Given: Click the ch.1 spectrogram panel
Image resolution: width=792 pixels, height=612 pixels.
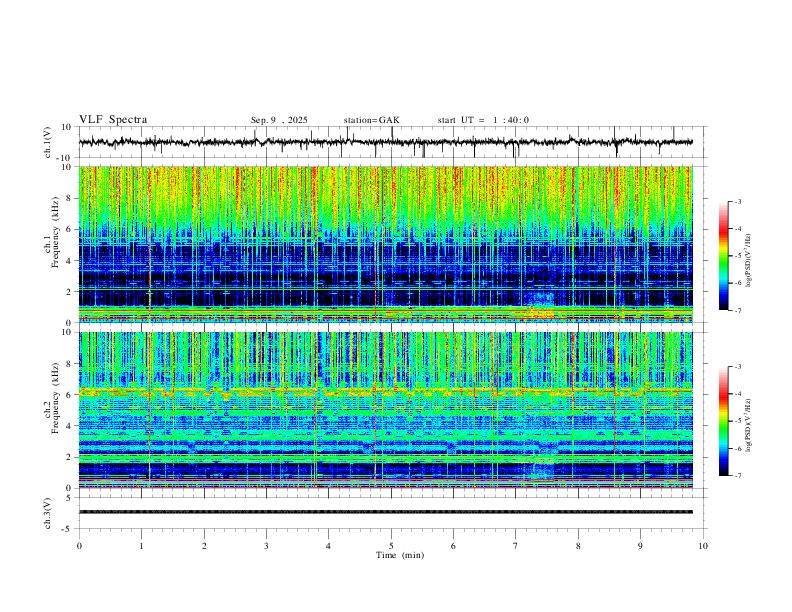Looking at the screenshot, I should tap(386, 244).
